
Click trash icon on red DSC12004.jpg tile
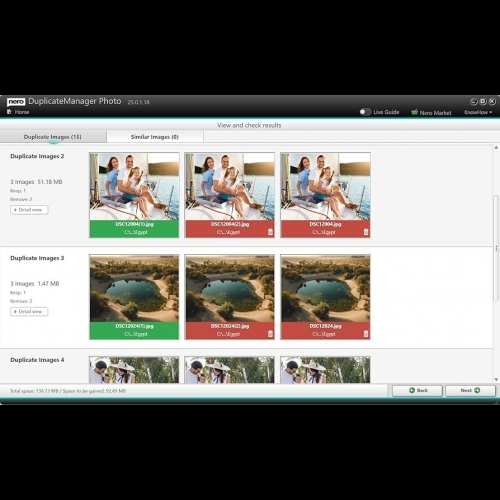tap(366, 232)
